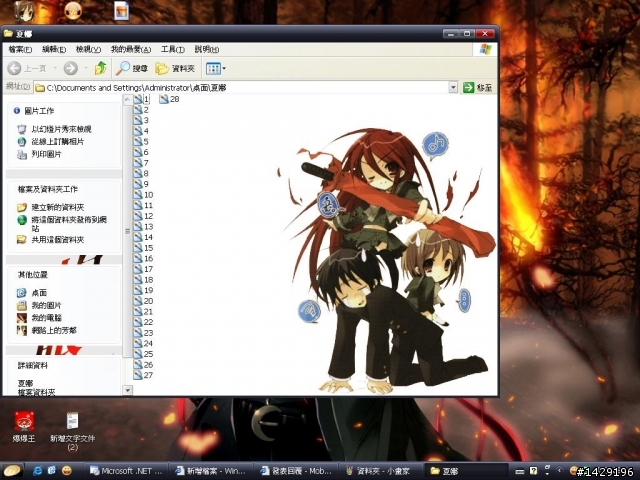Click file name "21" in list
This screenshot has height=480, width=640.
pyautogui.click(x=149, y=311)
